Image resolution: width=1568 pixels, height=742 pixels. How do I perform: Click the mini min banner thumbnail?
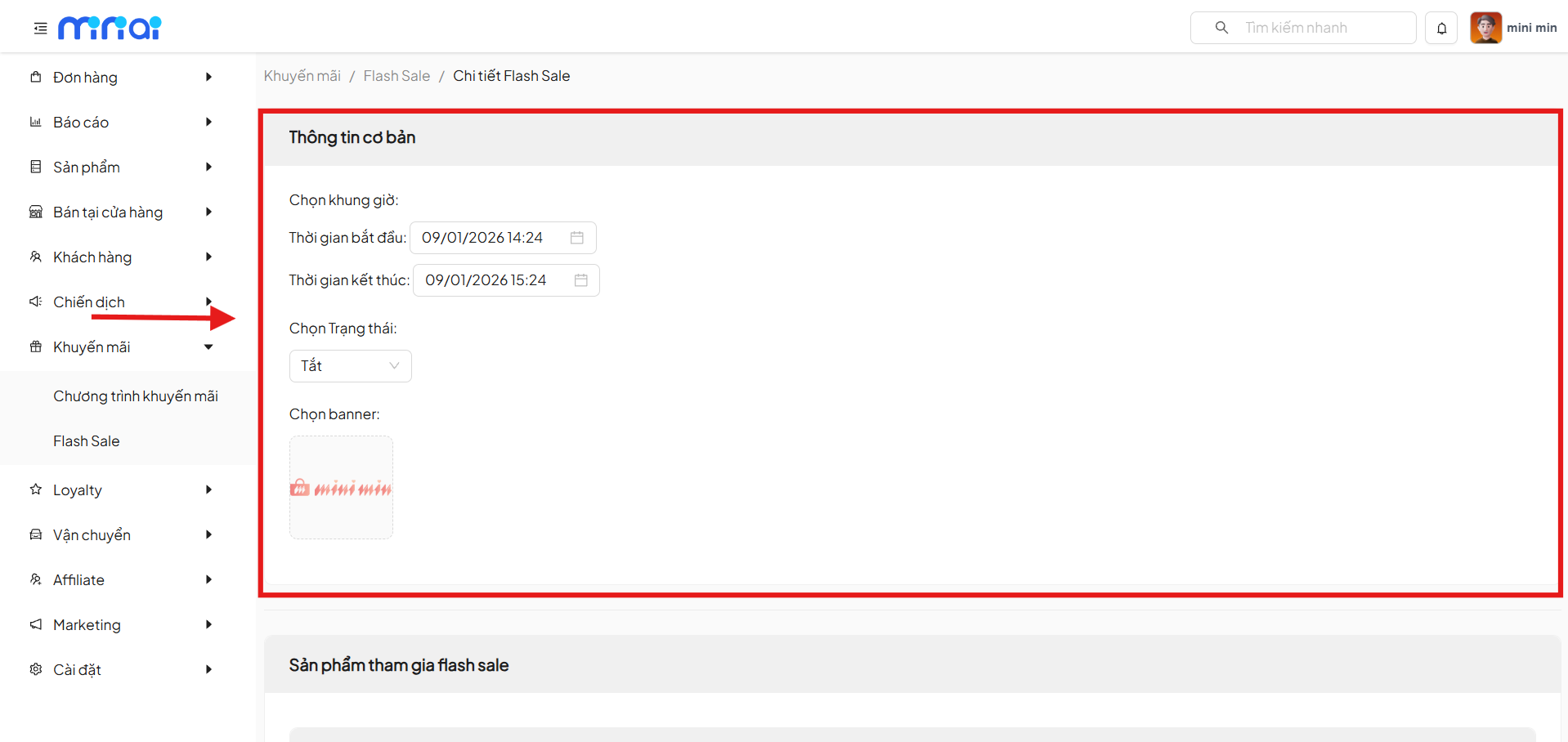point(341,488)
